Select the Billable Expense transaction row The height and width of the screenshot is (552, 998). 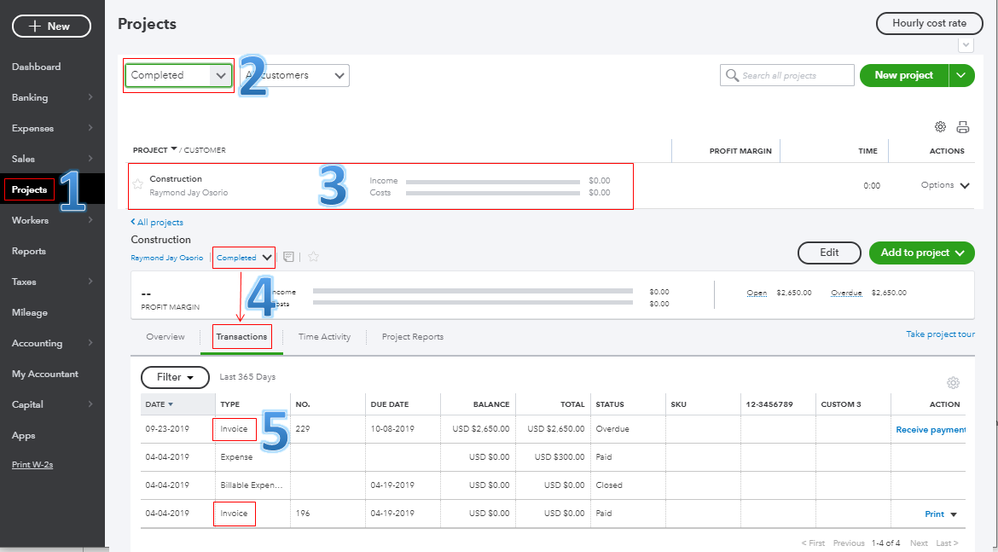[x=251, y=485]
